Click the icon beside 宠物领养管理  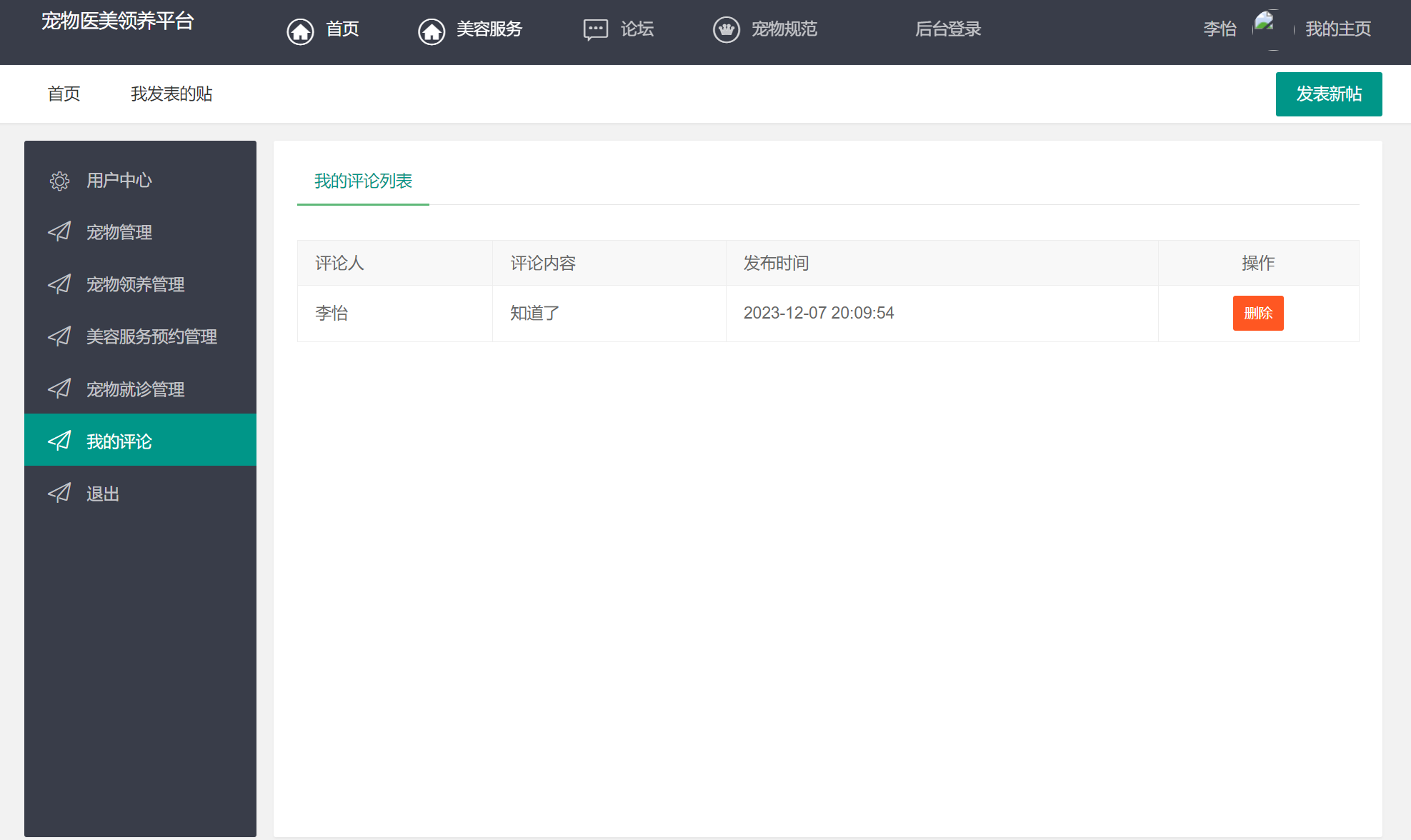(59, 284)
